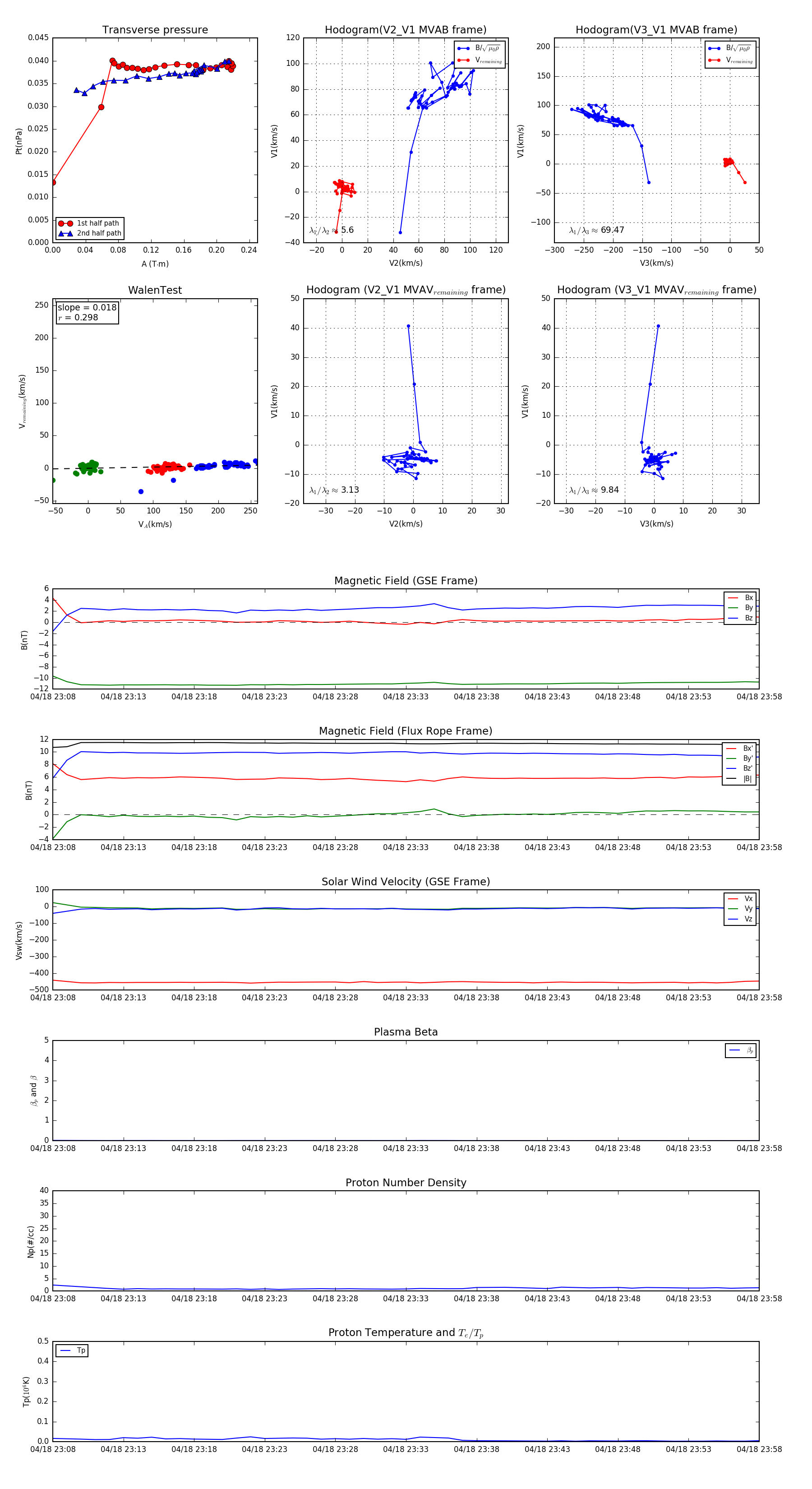Viewport: 812px width, 1489px height.
Task: Select '|B|' entry in Flux Rope legend
Action: [x=739, y=779]
